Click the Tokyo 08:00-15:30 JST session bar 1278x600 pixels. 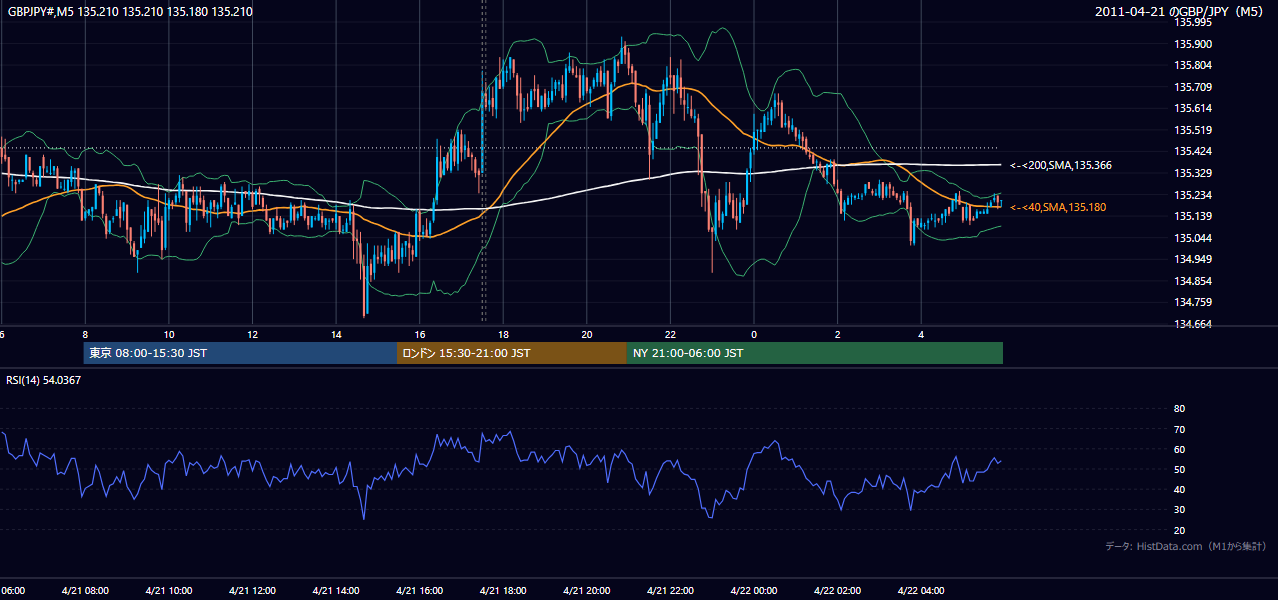tap(240, 353)
